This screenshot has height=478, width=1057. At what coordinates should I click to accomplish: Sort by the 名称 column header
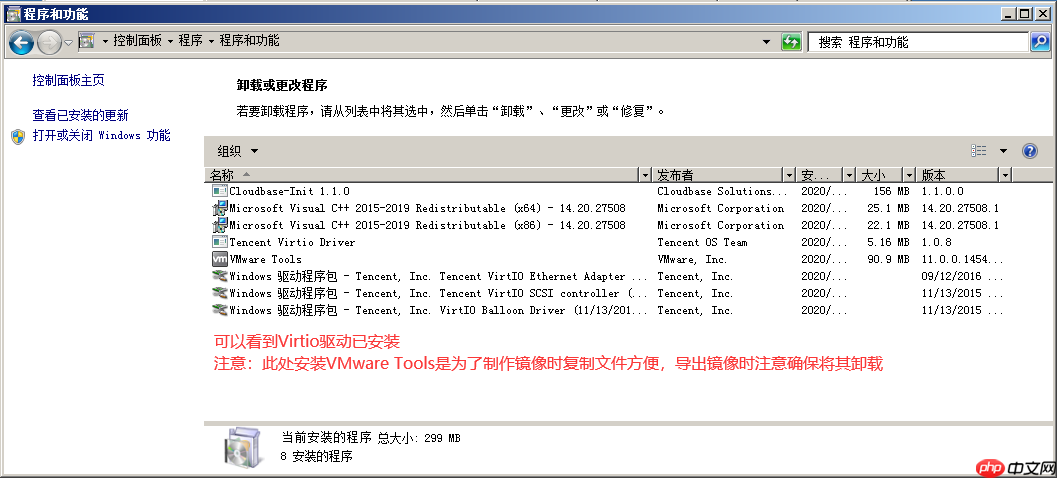point(422,175)
